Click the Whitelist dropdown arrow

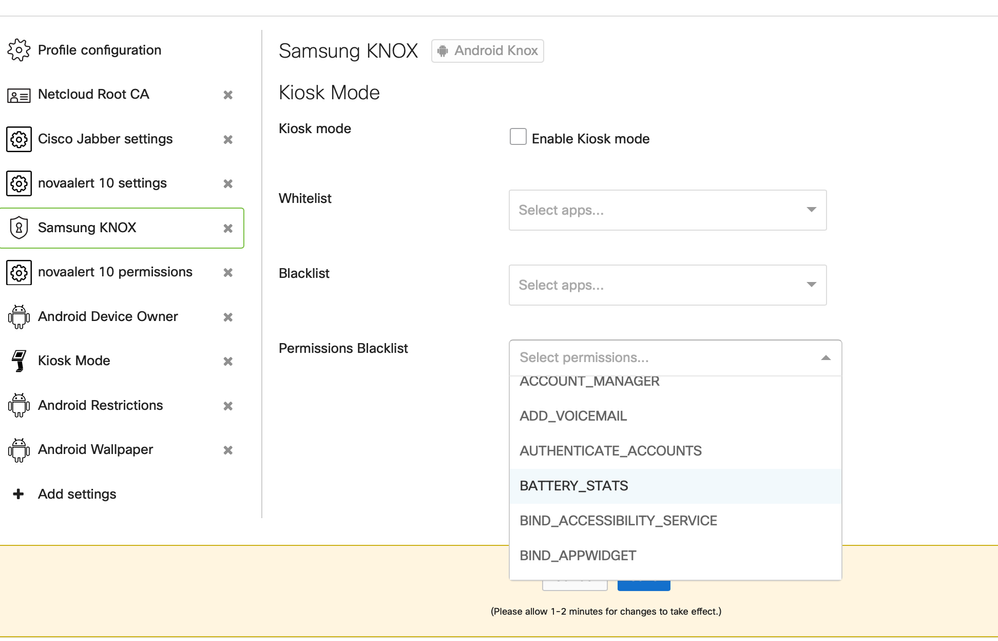click(812, 209)
